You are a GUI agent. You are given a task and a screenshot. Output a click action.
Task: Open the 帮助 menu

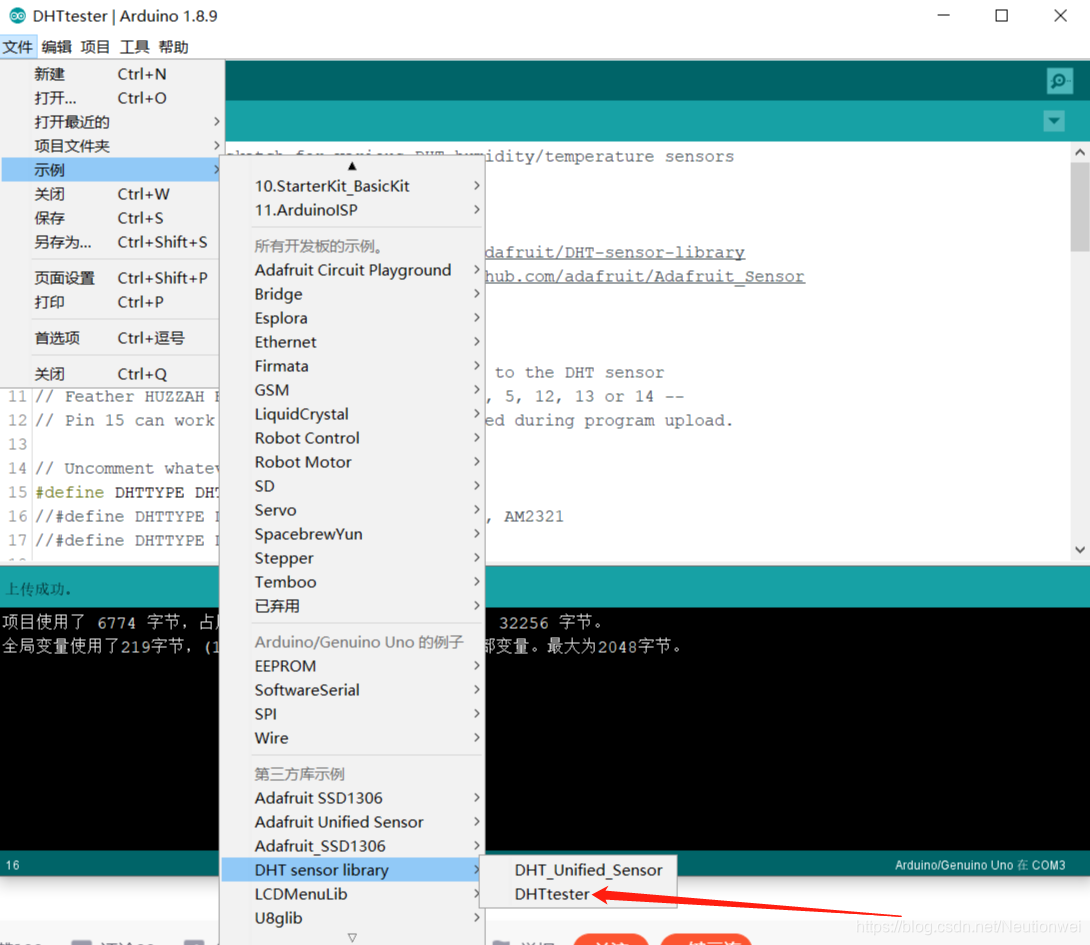(x=173, y=47)
